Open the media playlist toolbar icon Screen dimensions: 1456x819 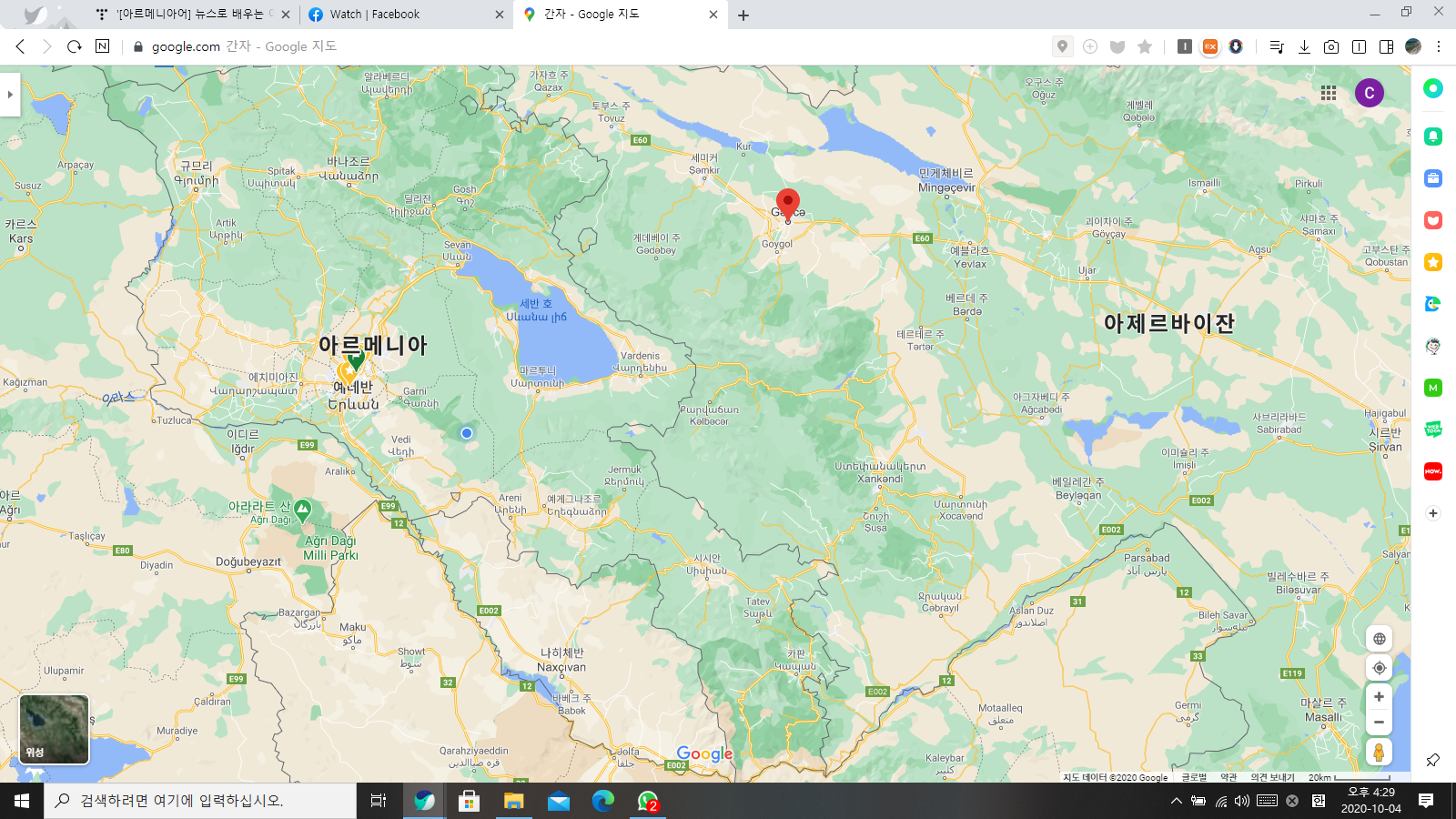pos(1277,46)
